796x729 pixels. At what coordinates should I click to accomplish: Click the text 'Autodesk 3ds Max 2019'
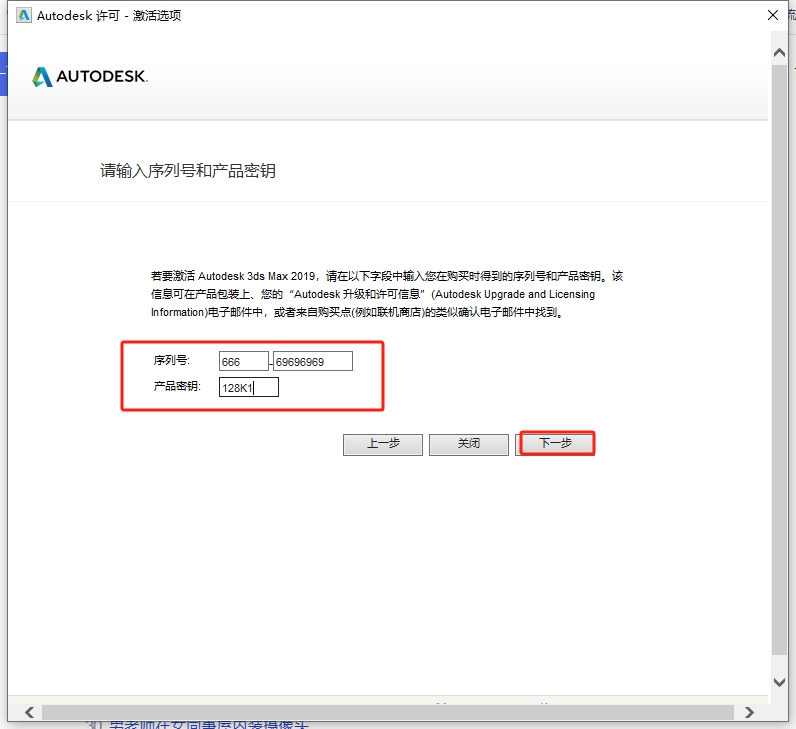point(256,276)
